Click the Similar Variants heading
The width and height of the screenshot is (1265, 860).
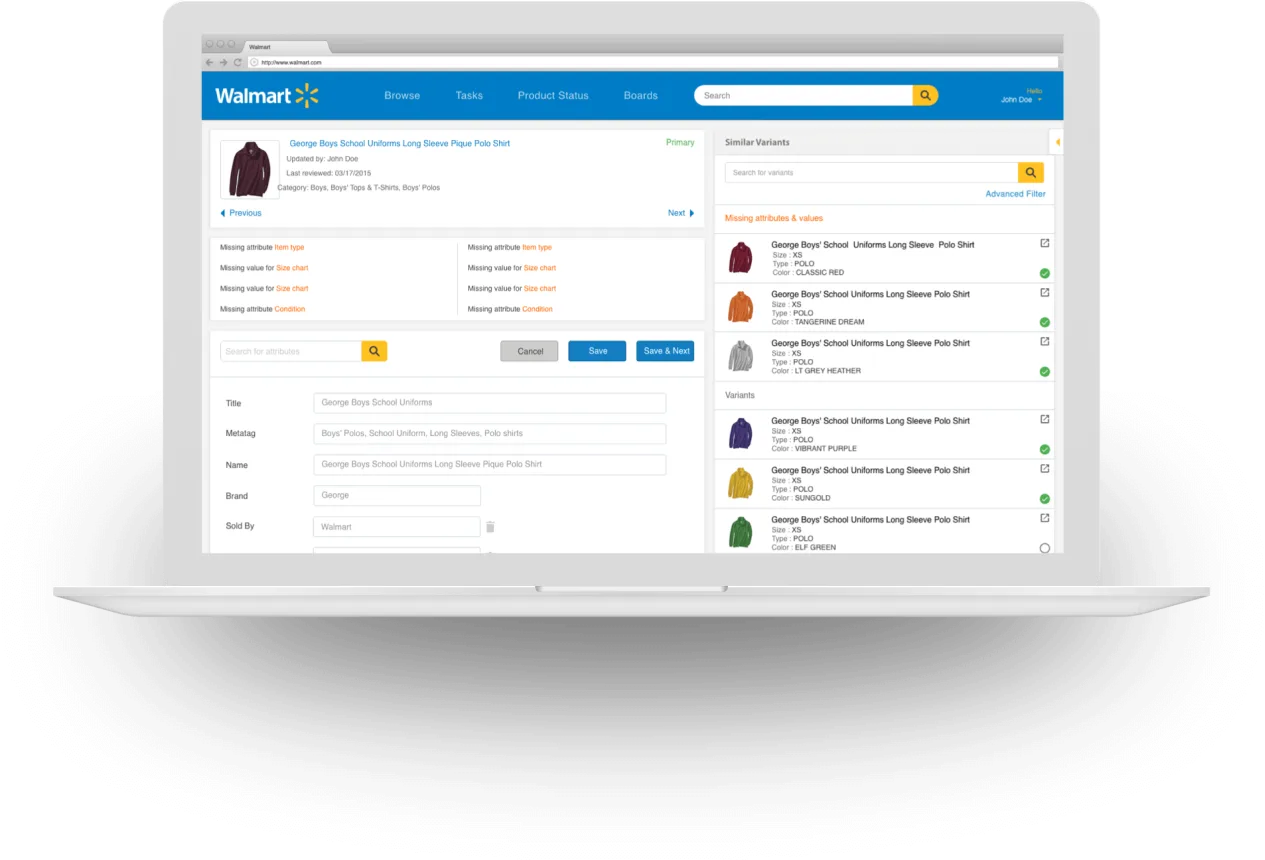[757, 142]
